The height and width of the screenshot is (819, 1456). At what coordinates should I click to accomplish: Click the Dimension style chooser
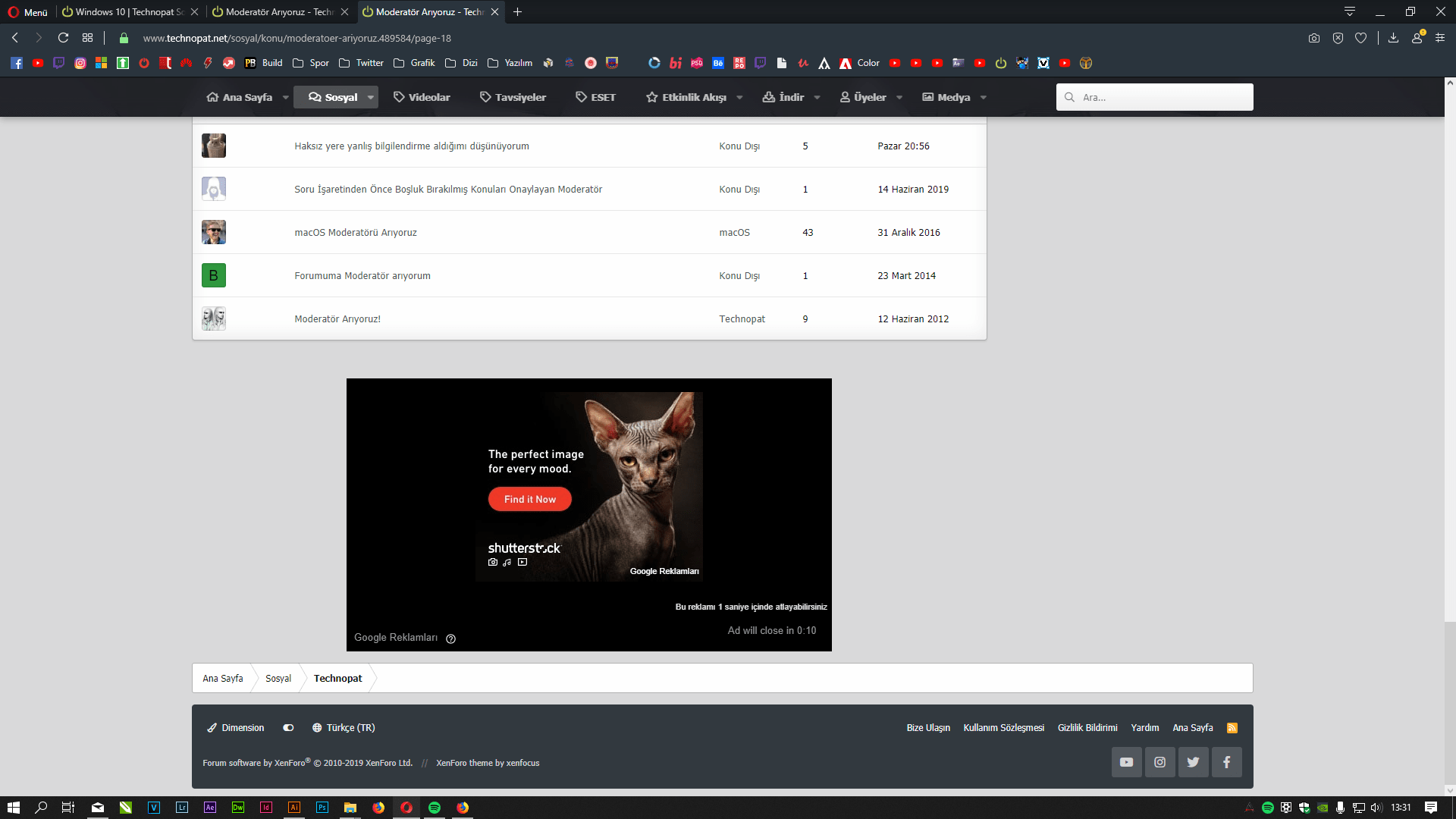pyautogui.click(x=236, y=728)
